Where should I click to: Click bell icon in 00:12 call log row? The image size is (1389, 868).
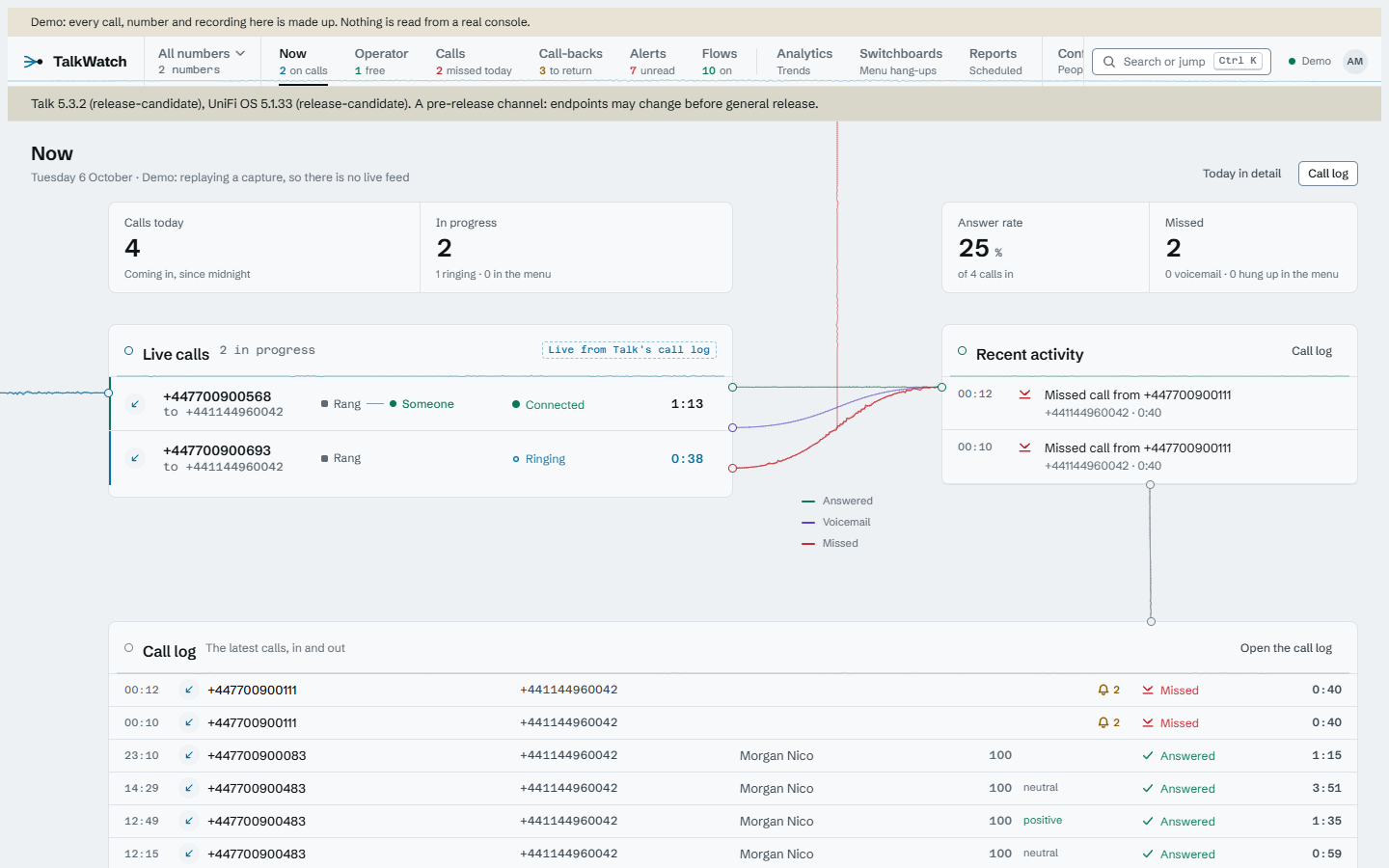1103,691
